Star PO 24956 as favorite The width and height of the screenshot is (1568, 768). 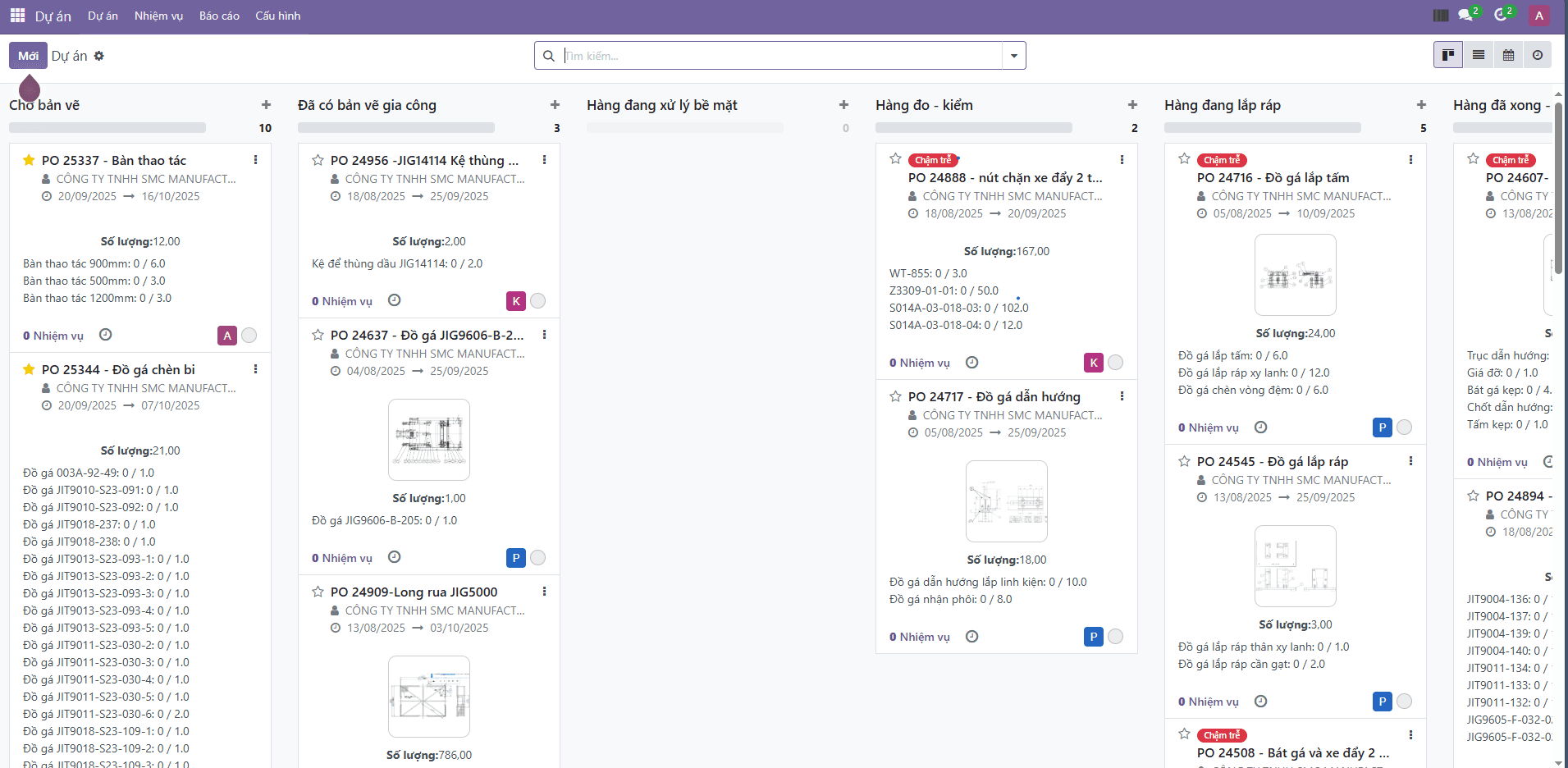(318, 160)
